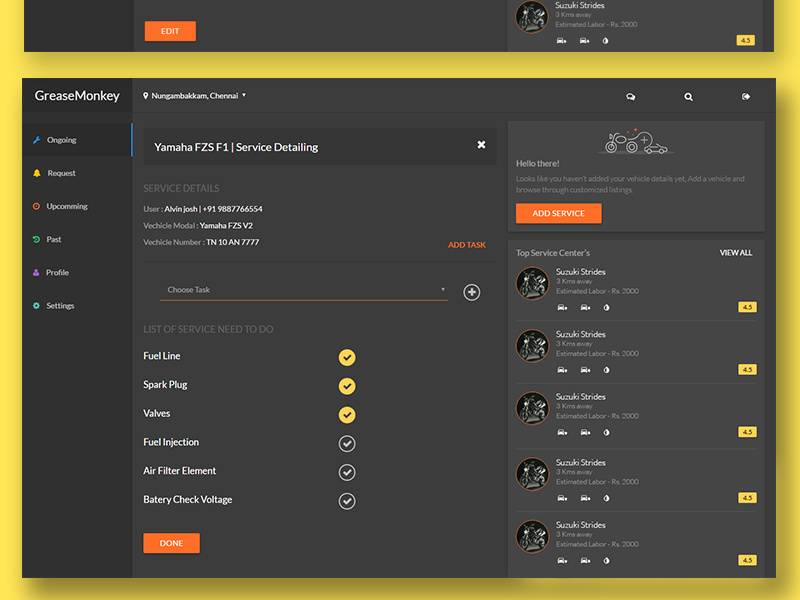The height and width of the screenshot is (600, 800).
Task: Click the ADD SERVICE button
Action: point(559,213)
